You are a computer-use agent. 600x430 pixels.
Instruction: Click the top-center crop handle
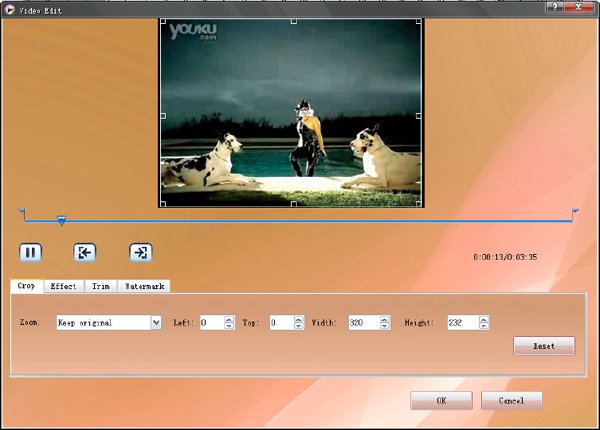[x=293, y=21]
